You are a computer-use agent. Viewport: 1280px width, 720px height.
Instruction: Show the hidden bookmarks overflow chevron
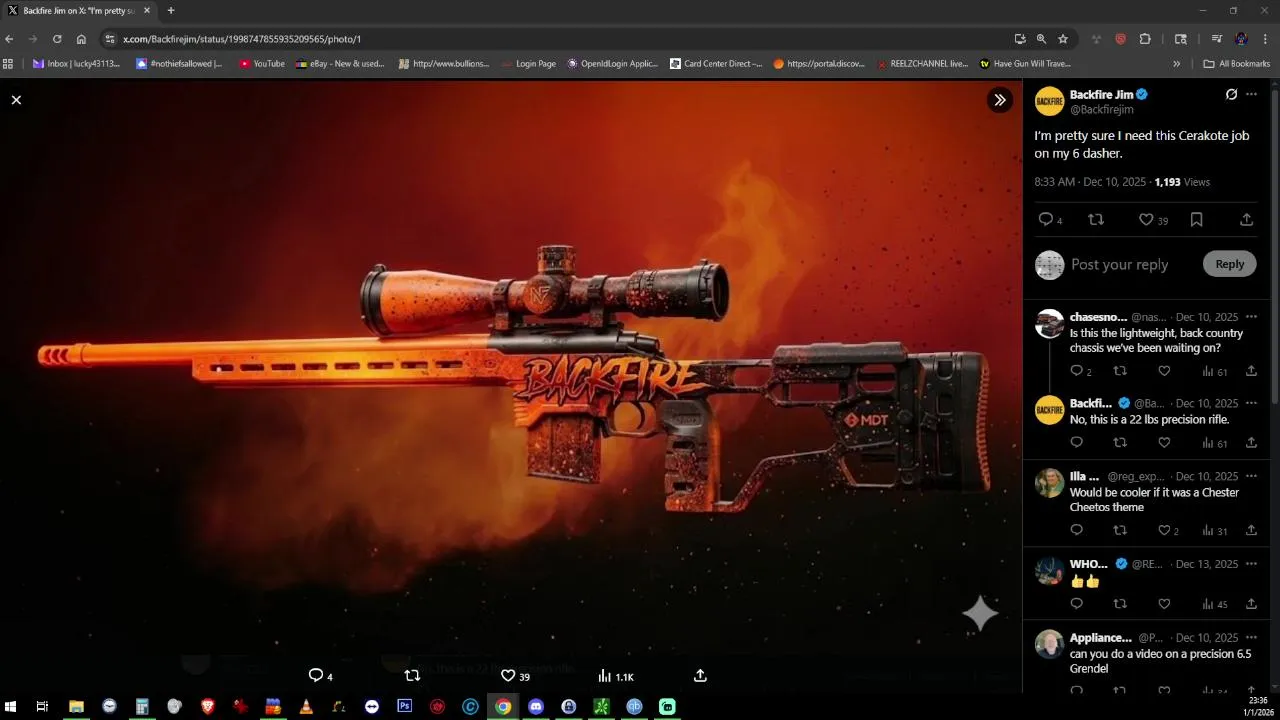pyautogui.click(x=1176, y=63)
